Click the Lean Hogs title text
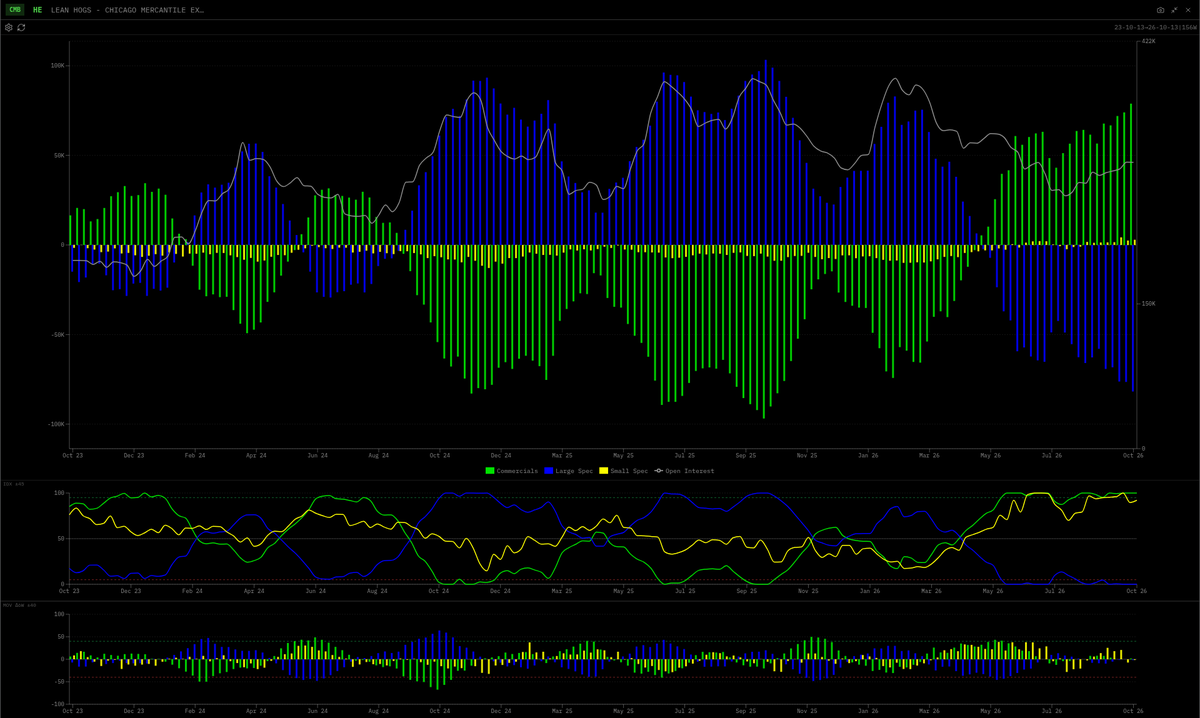Image resolution: width=1200 pixels, height=718 pixels. point(127,9)
